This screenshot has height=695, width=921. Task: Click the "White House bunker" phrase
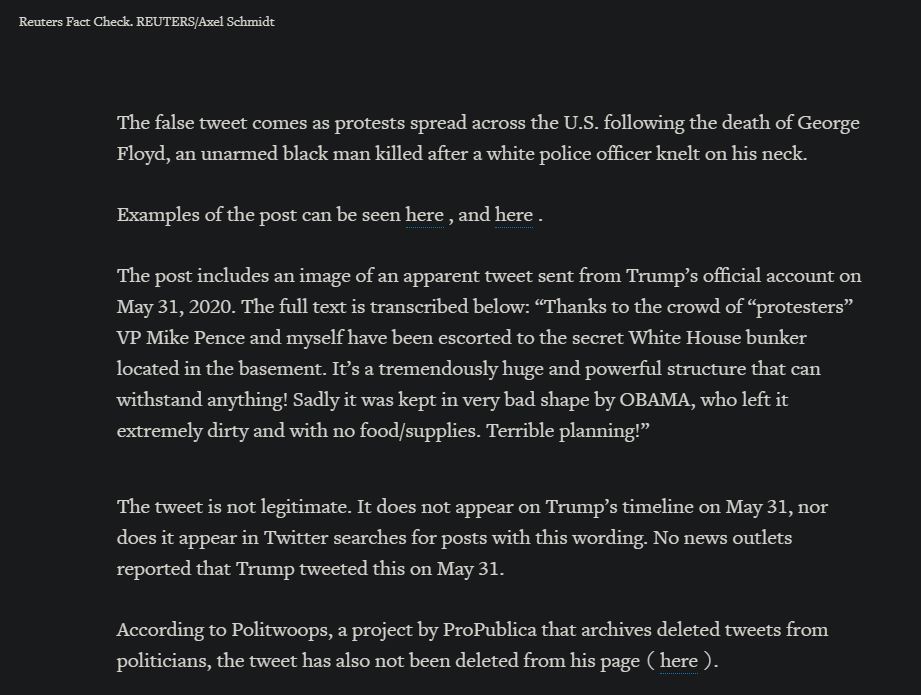(x=717, y=338)
